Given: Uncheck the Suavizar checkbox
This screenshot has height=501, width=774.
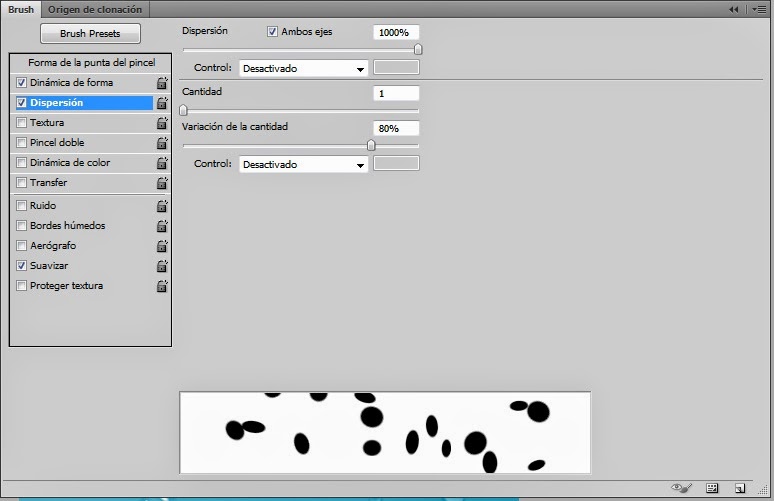Looking at the screenshot, I should 21,266.
